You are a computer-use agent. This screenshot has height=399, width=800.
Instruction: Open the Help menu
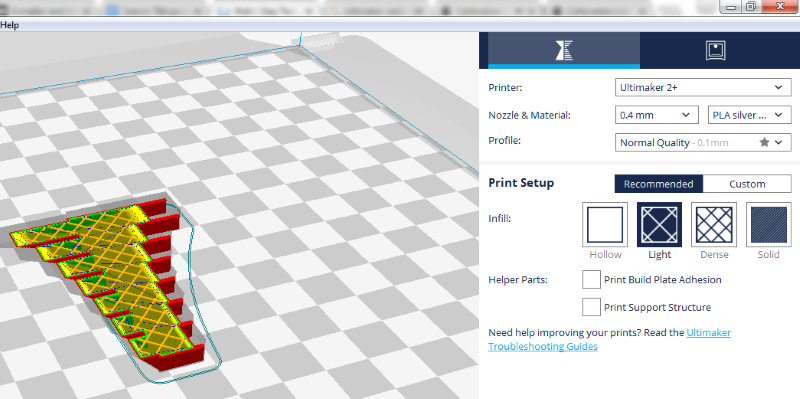tap(9, 25)
